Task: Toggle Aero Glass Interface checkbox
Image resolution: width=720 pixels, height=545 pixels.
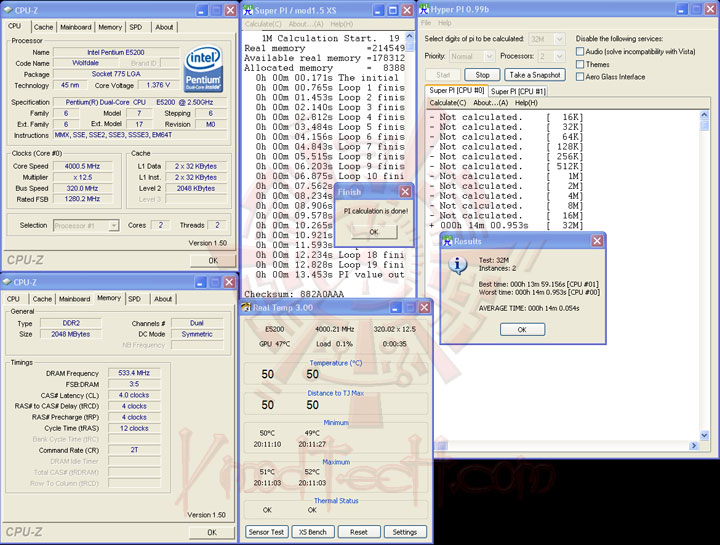Action: click(580, 77)
